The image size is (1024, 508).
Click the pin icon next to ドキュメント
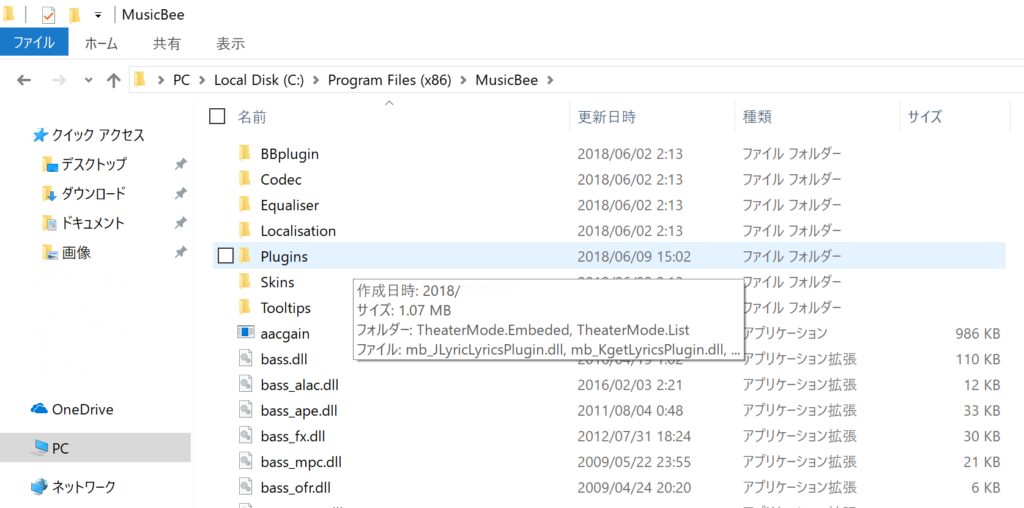coord(180,223)
